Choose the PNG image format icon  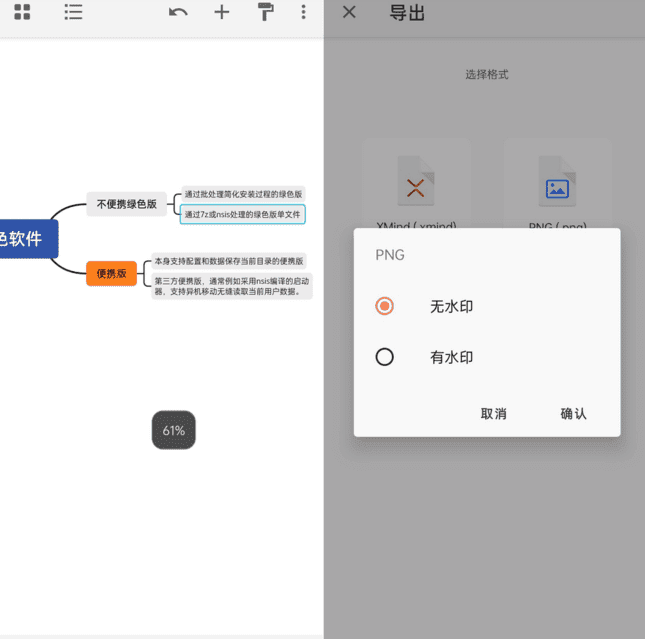(x=557, y=181)
